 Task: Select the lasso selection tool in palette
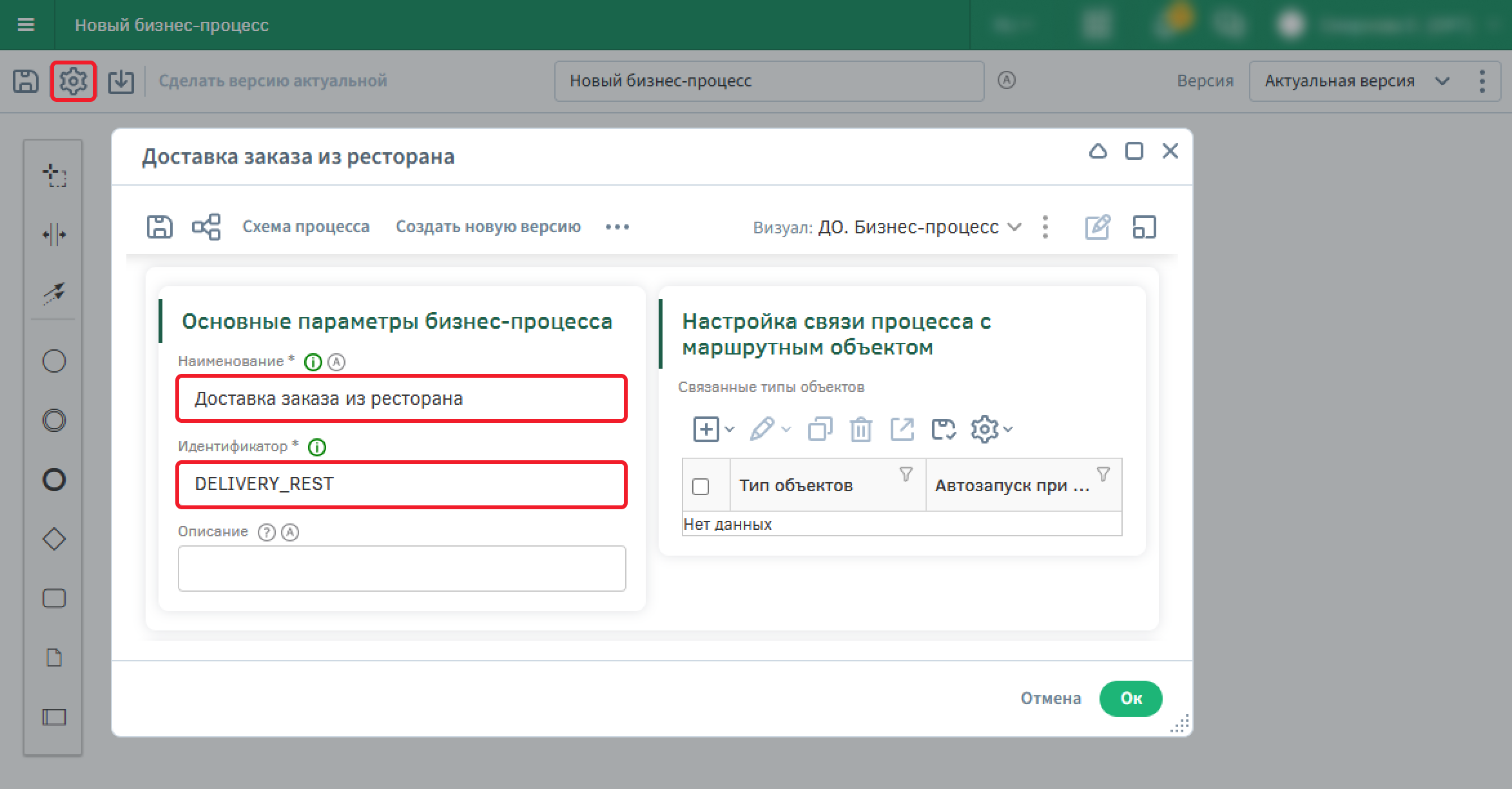[54, 175]
